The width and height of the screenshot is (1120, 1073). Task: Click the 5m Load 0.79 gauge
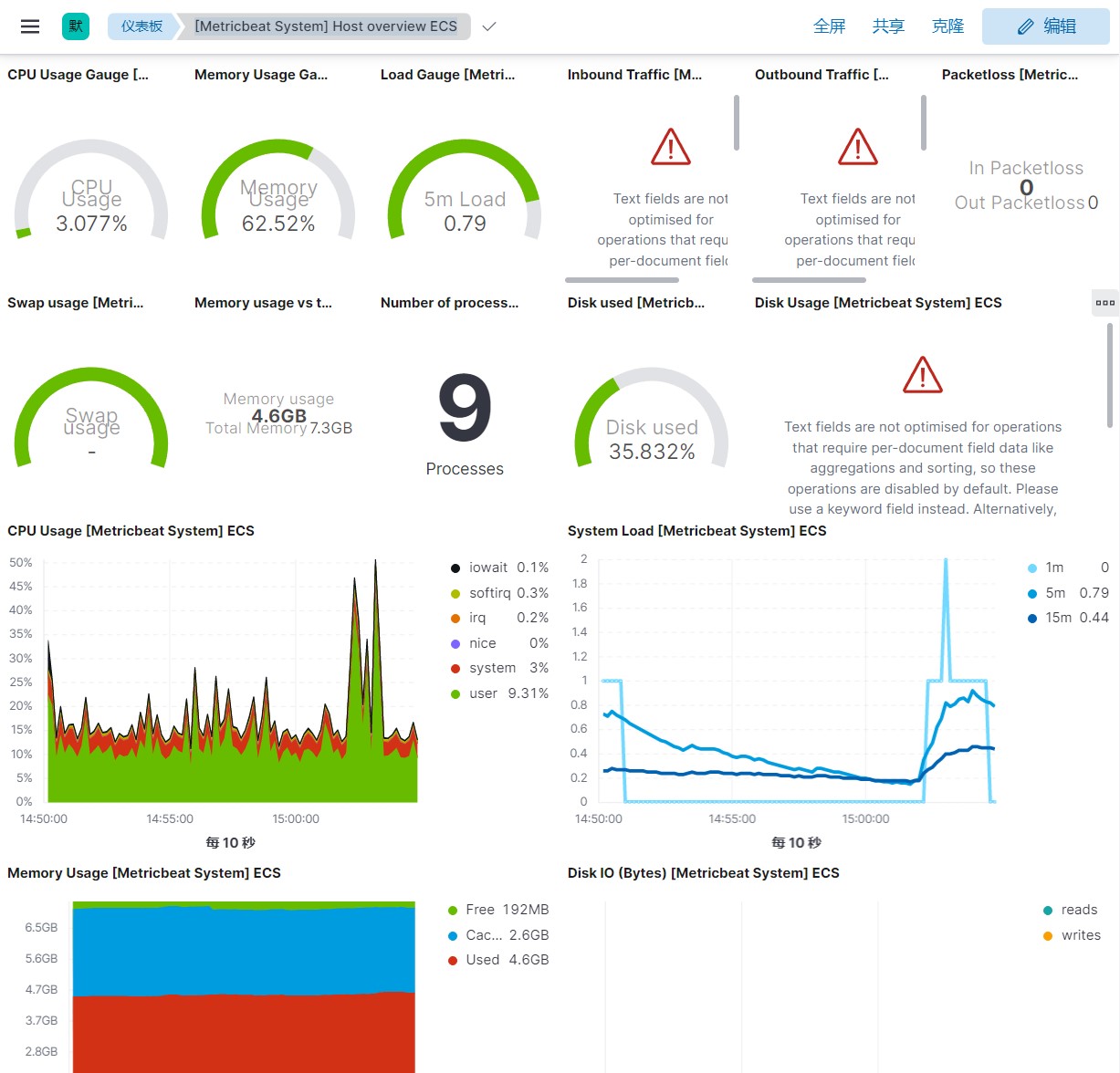click(465, 192)
